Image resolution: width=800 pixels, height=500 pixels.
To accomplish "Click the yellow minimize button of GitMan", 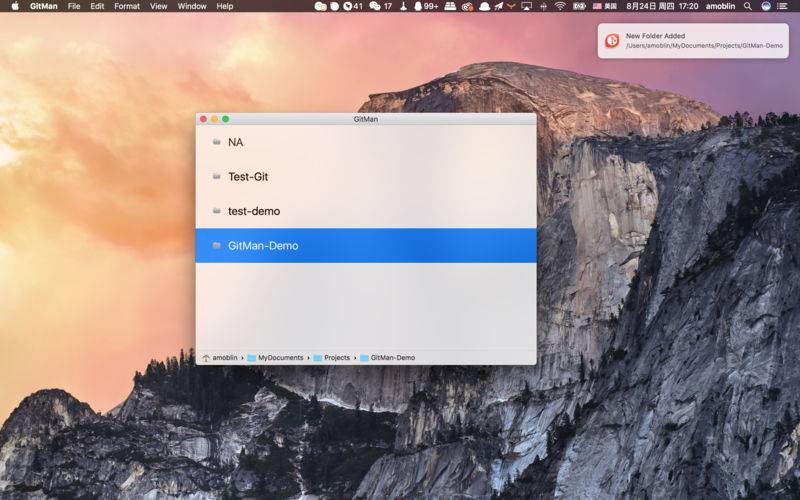I will coord(214,119).
